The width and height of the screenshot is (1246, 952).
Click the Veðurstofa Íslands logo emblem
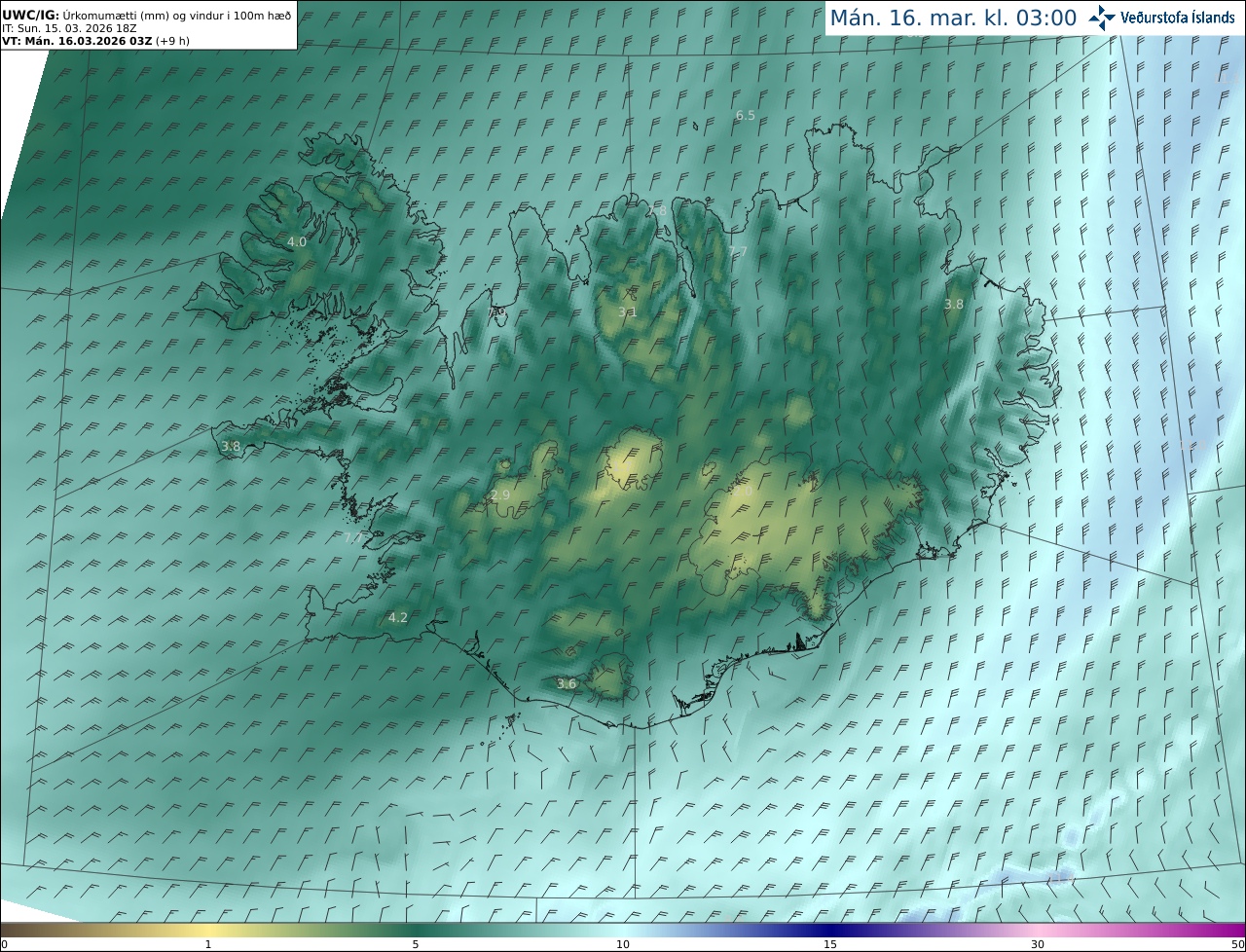pos(1102,18)
